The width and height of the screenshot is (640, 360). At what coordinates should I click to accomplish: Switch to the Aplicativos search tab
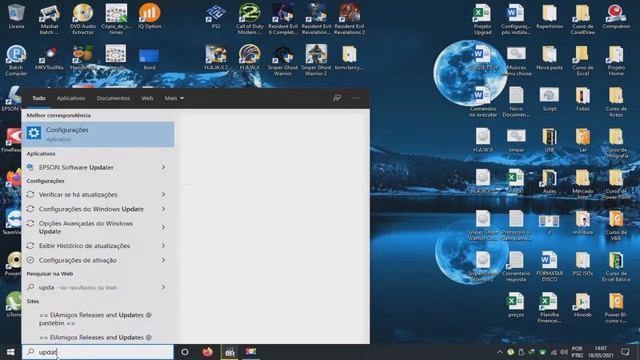tap(71, 98)
